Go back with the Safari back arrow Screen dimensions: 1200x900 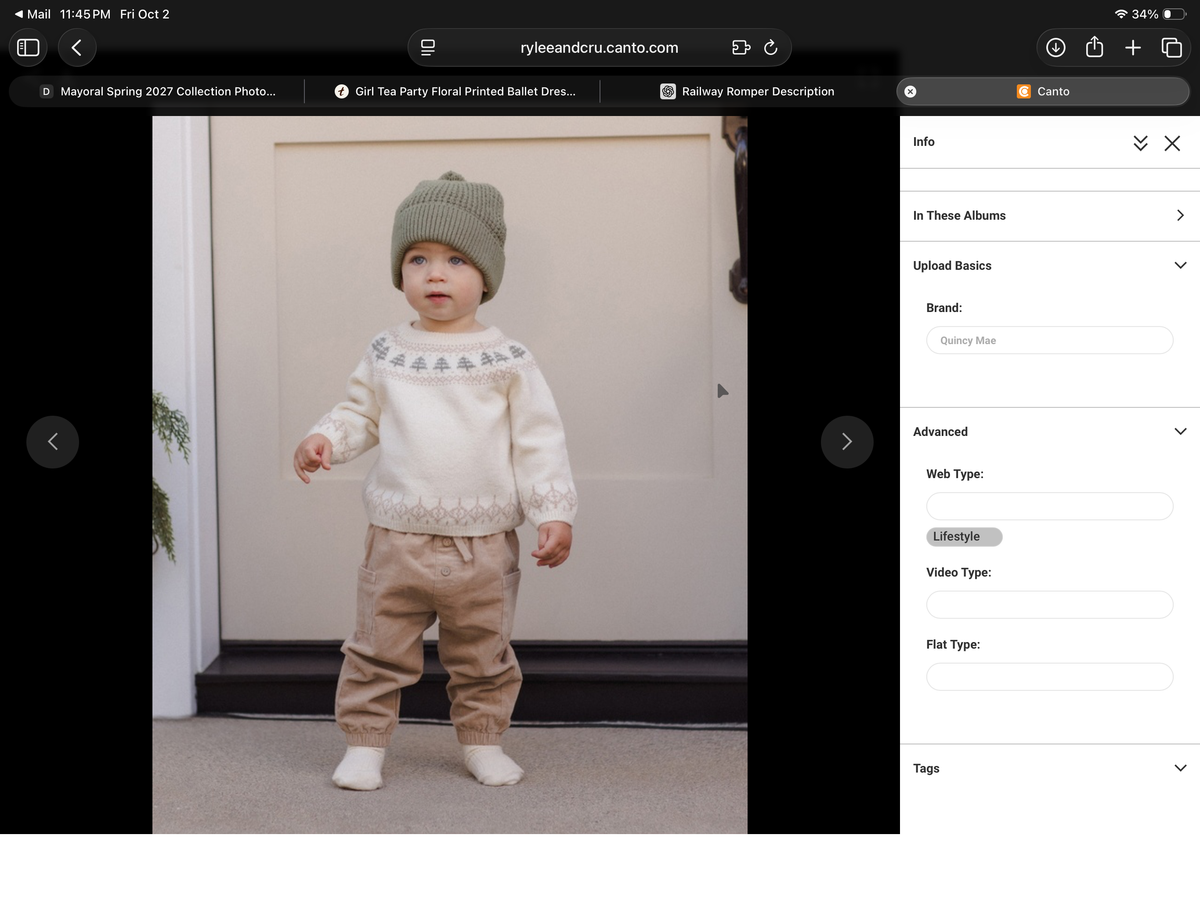(x=77, y=47)
